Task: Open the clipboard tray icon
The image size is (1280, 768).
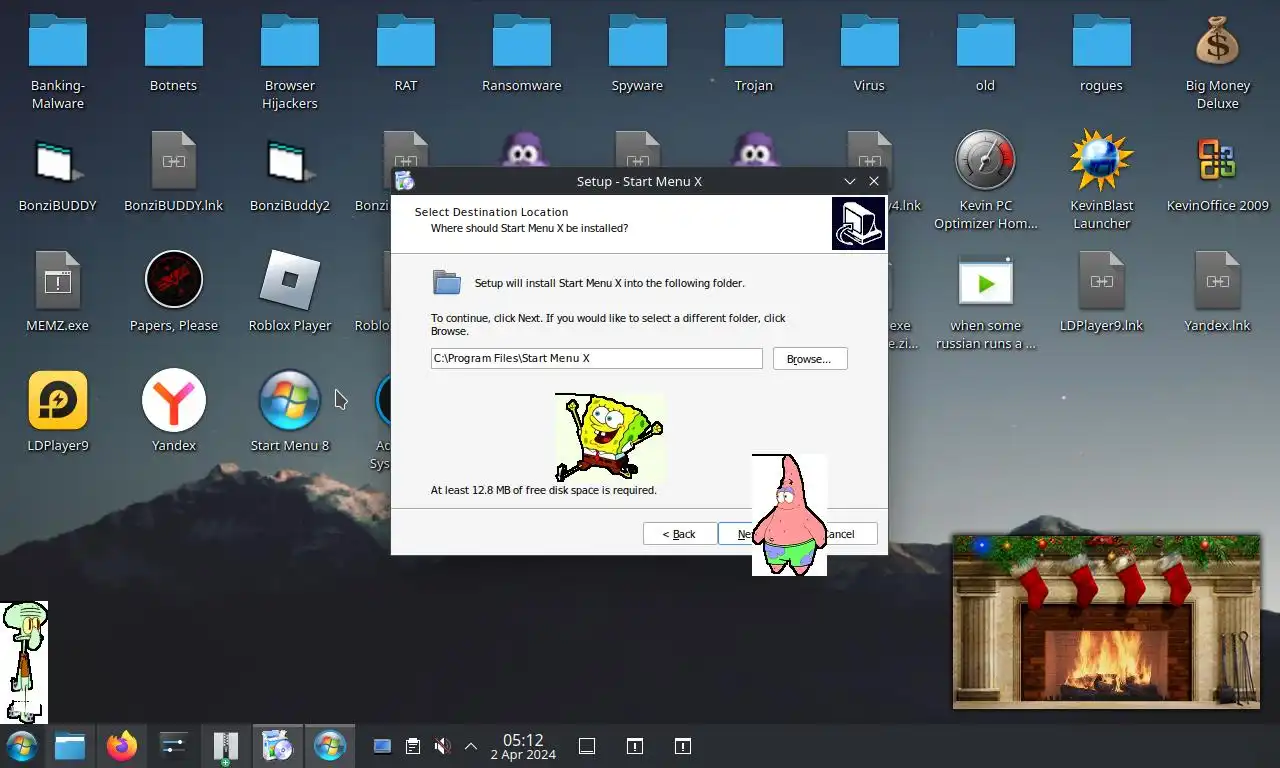Action: [412, 746]
